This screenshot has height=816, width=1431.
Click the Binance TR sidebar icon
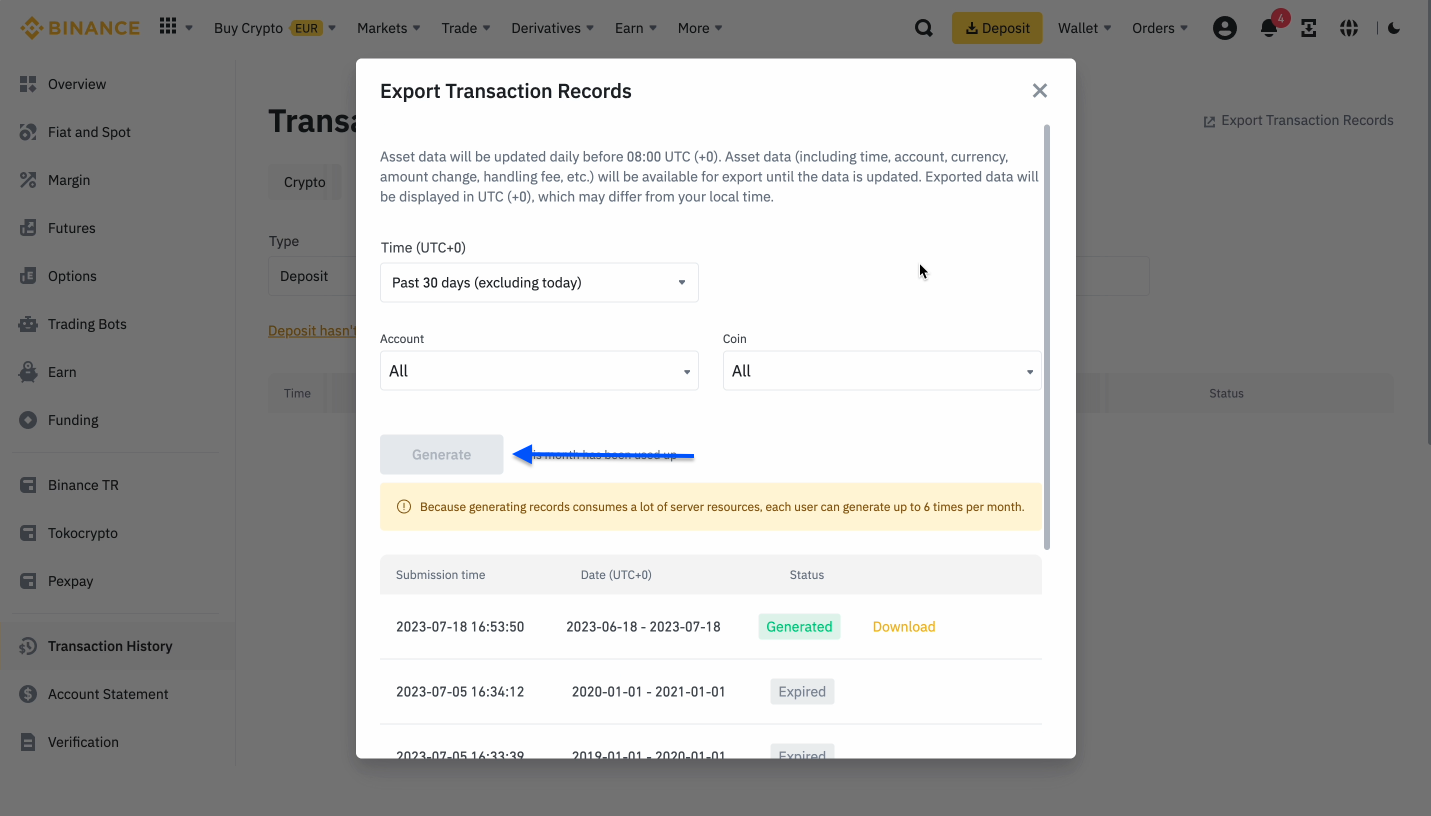point(28,485)
